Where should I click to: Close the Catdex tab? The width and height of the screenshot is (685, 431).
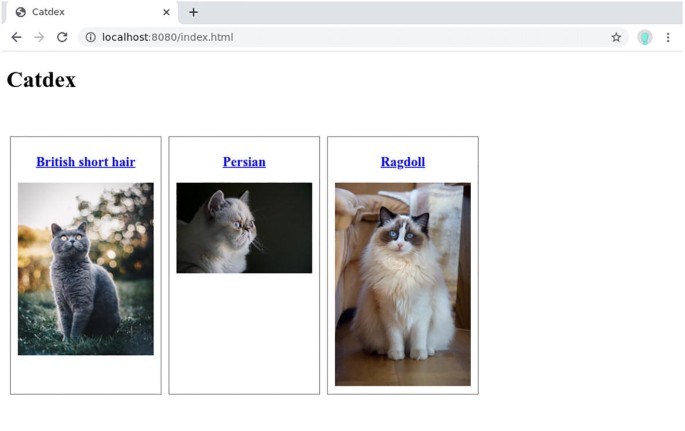[166, 12]
